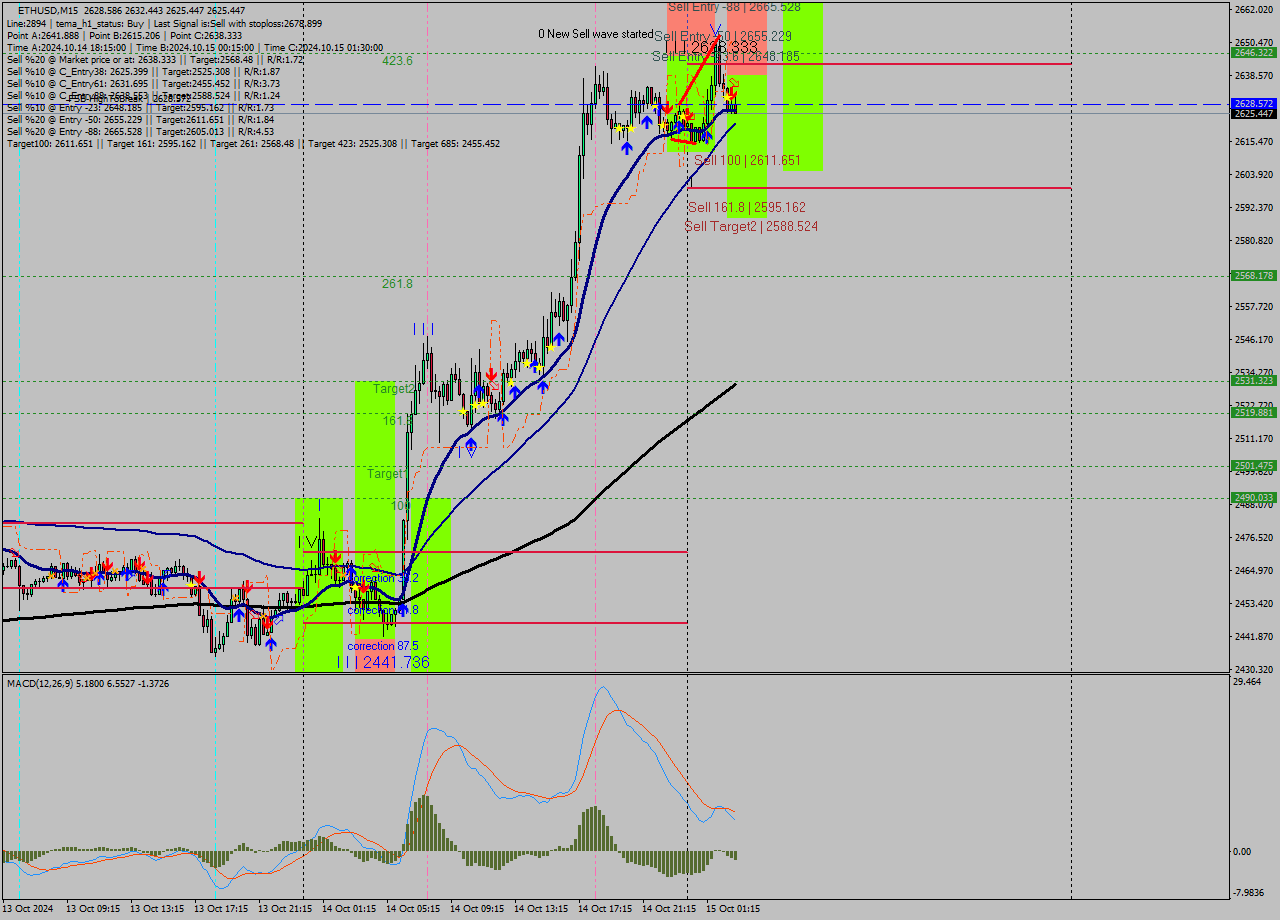Click the 2662.020 price axis value
The height and width of the screenshot is (920, 1280).
[1253, 10]
